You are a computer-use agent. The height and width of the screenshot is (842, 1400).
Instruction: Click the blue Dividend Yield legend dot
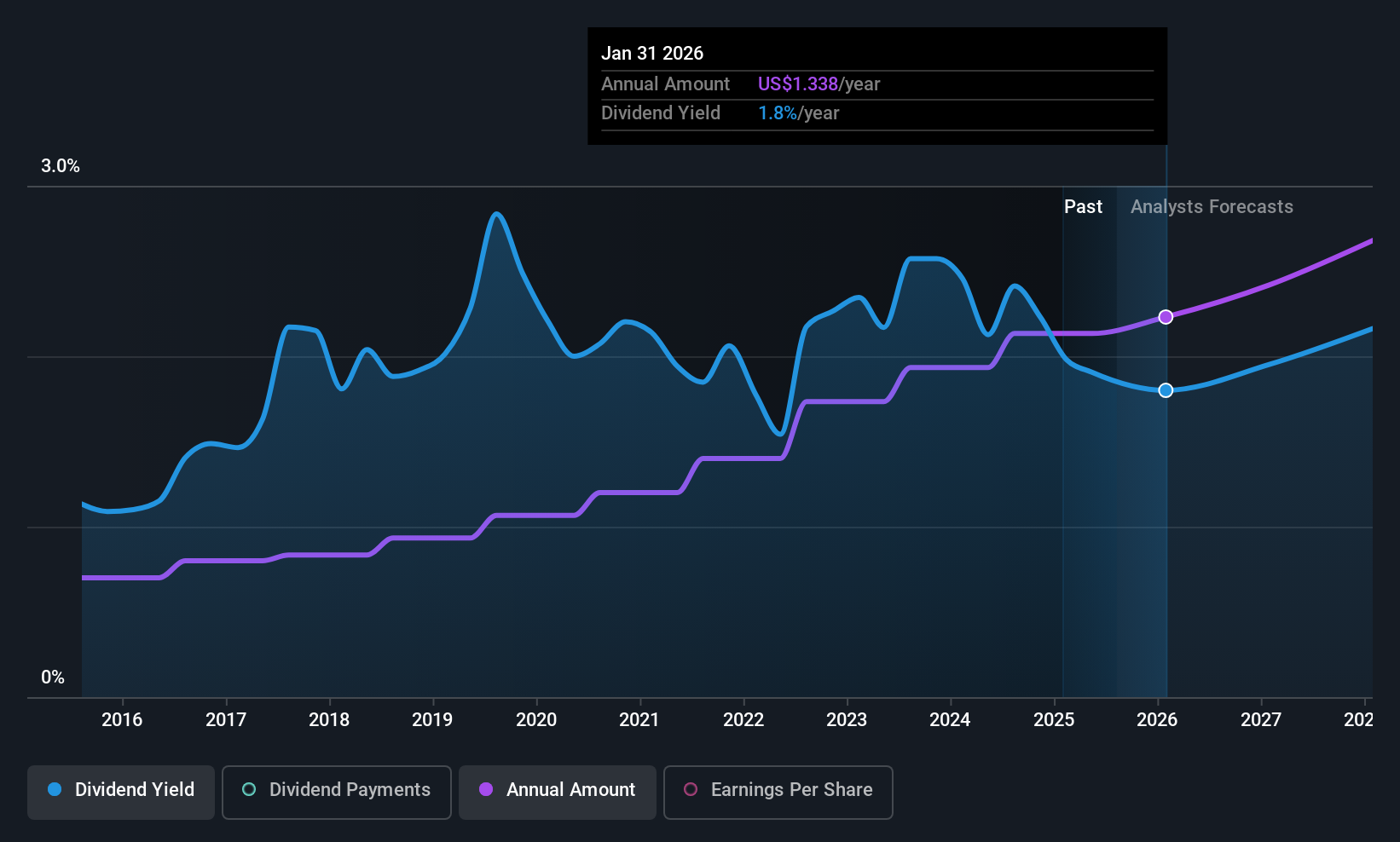55,789
